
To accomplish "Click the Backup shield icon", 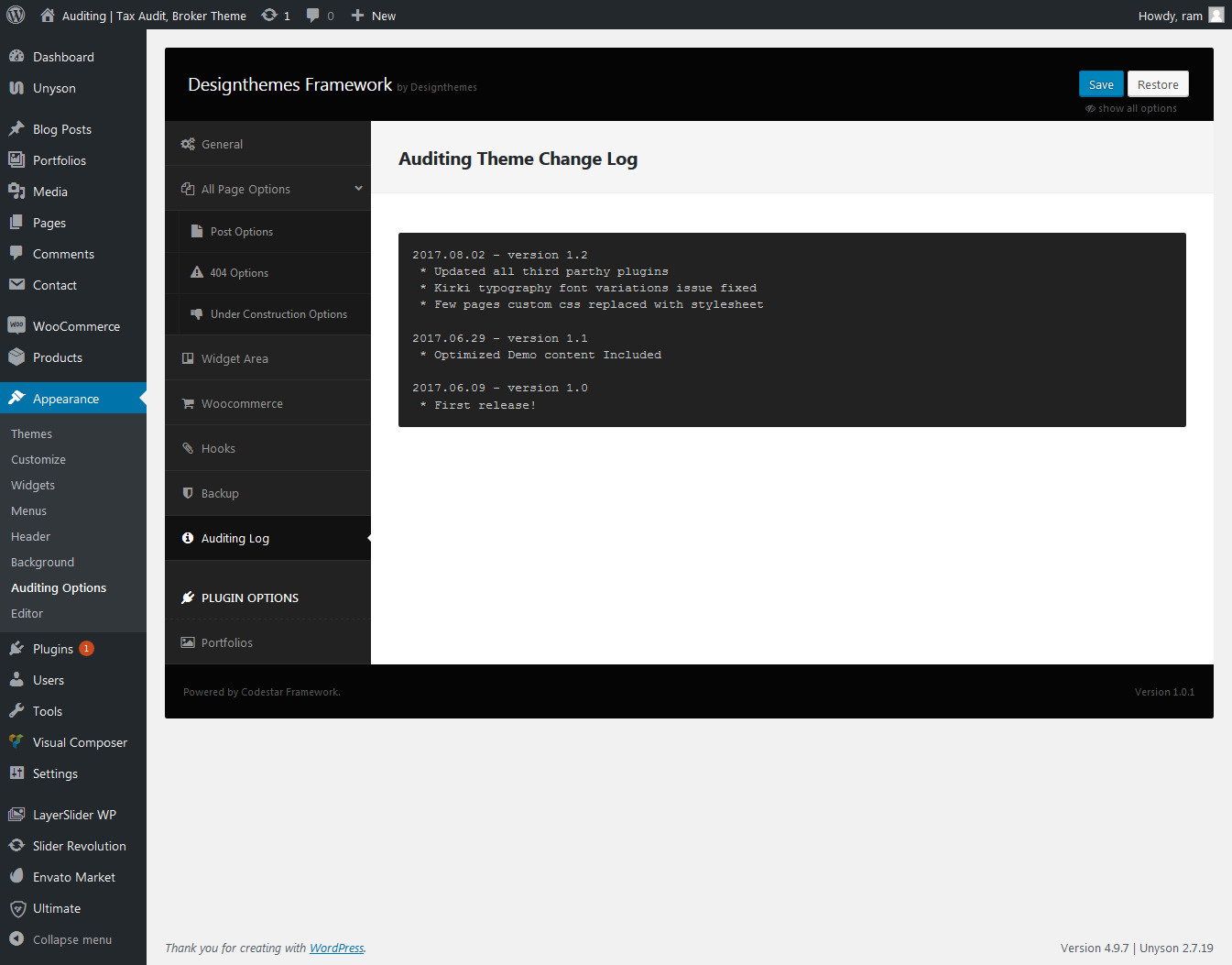I will click(x=188, y=493).
